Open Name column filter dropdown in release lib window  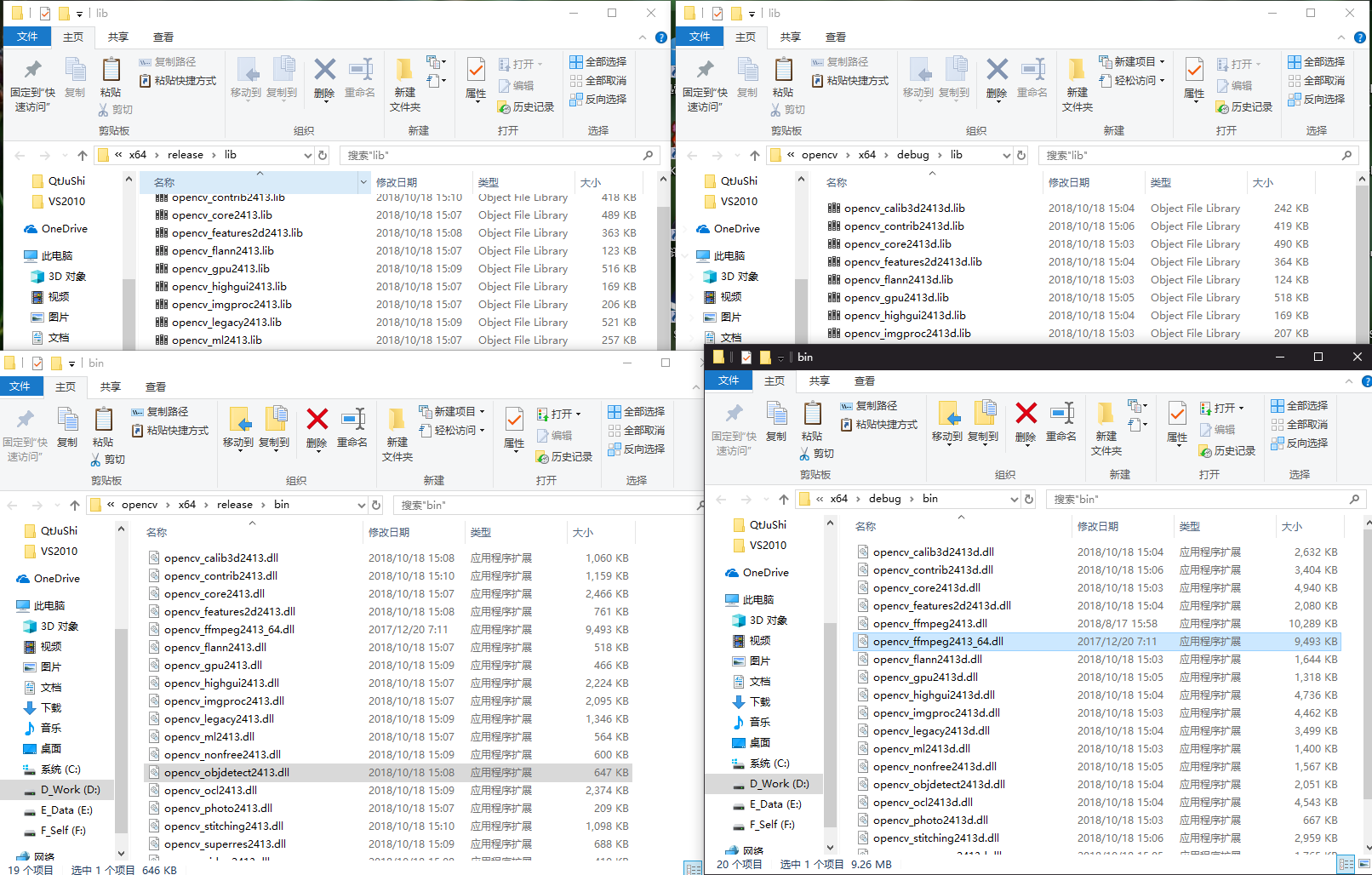(363, 182)
